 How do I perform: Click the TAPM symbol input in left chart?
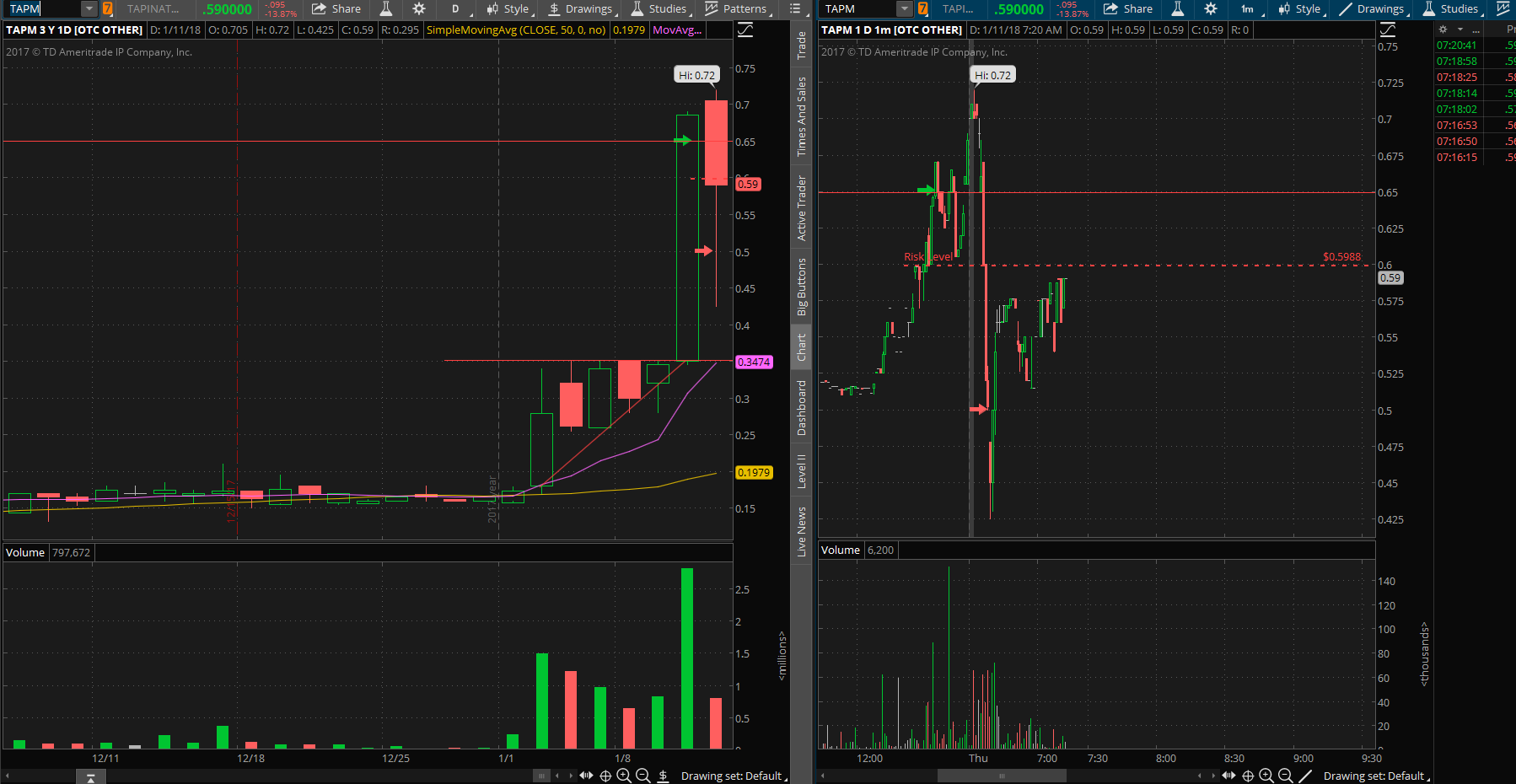point(44,9)
